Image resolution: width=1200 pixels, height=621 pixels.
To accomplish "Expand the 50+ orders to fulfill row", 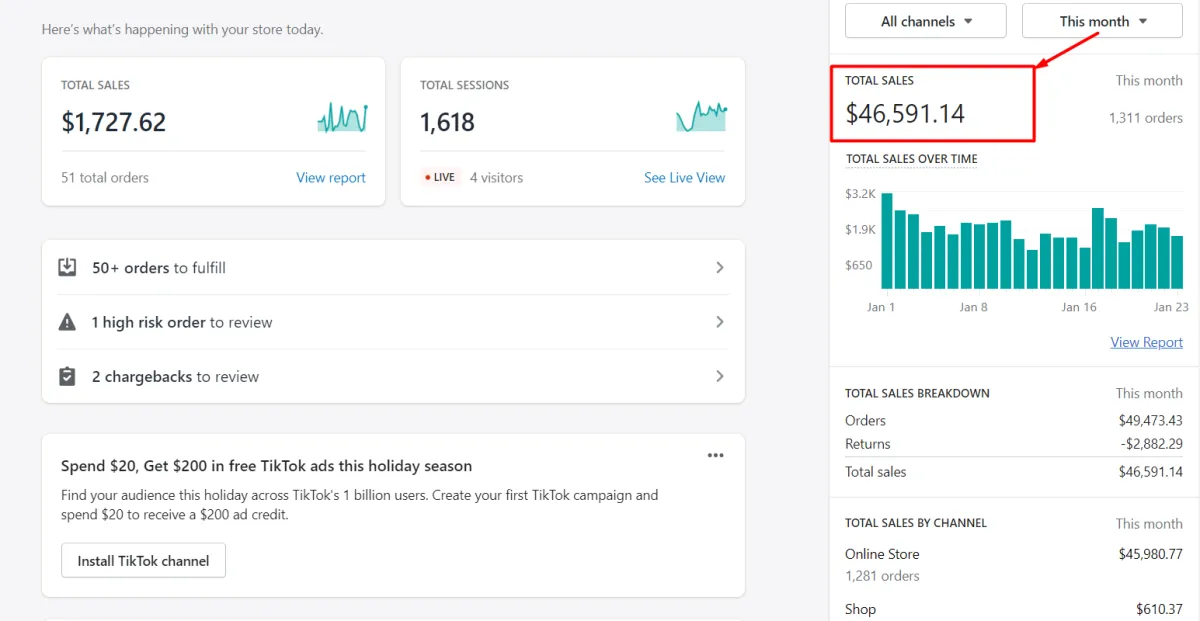I will [x=720, y=267].
